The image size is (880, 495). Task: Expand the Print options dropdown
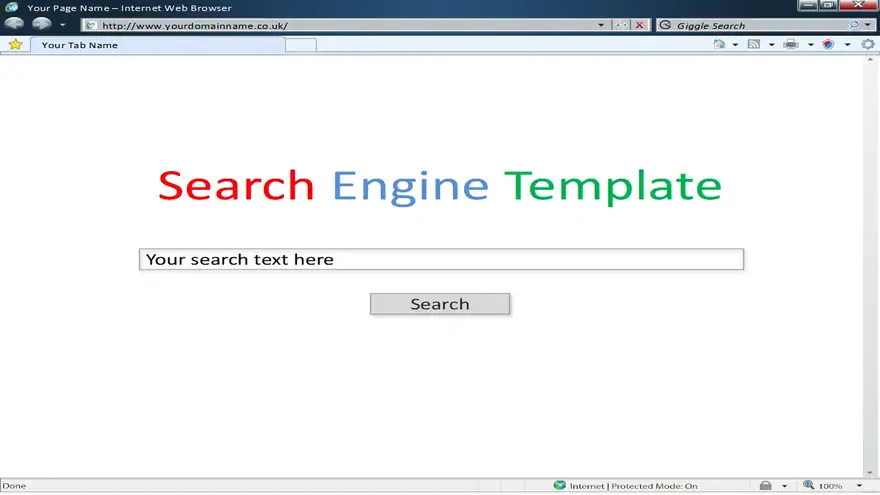tap(810, 45)
